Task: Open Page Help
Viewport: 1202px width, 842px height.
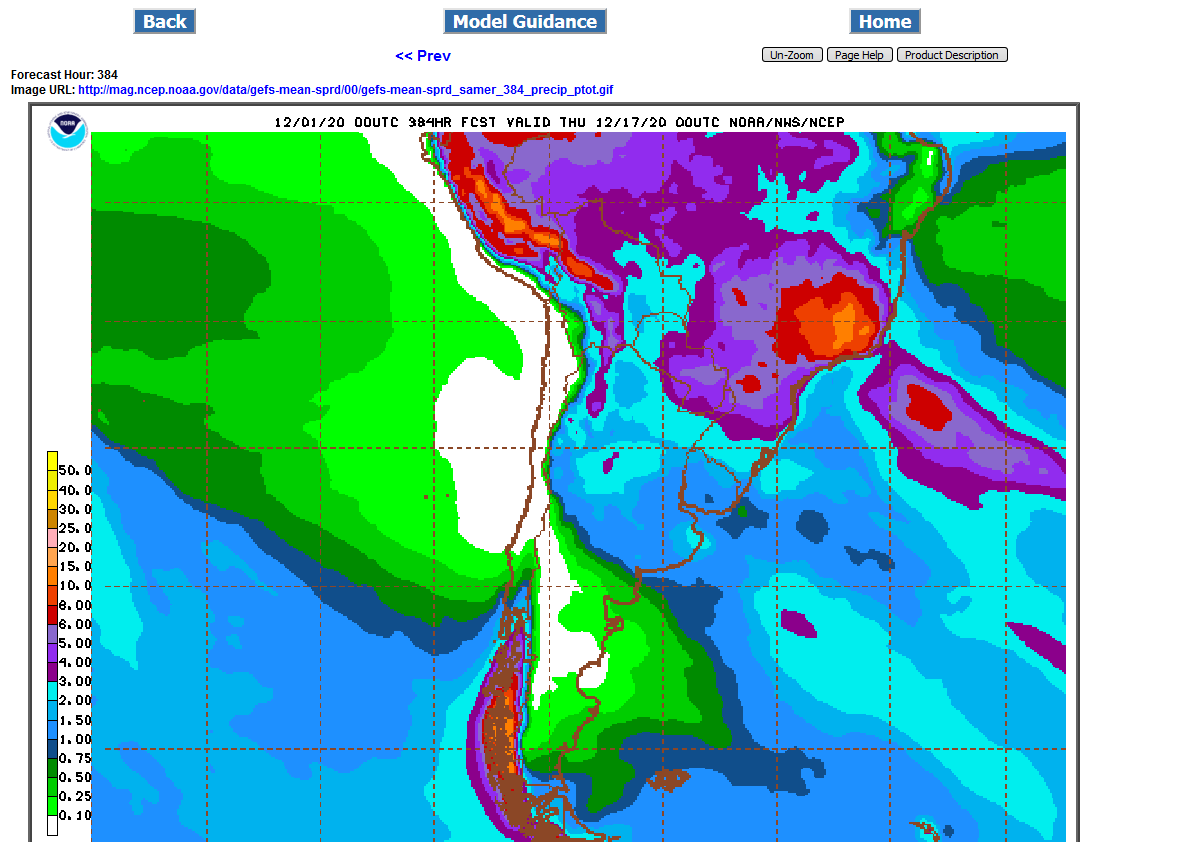Action: tap(859, 55)
